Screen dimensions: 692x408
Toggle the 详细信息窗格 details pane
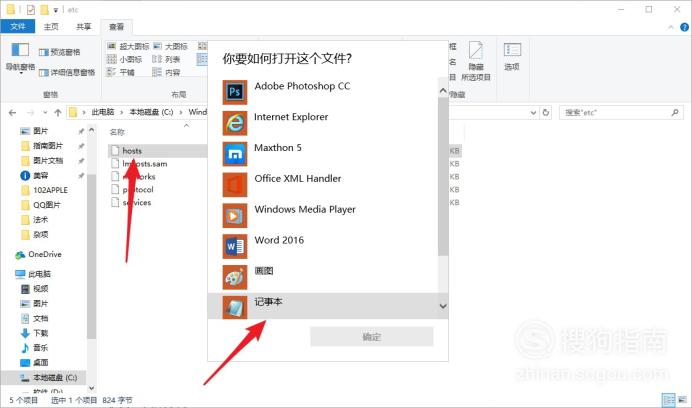(67, 72)
